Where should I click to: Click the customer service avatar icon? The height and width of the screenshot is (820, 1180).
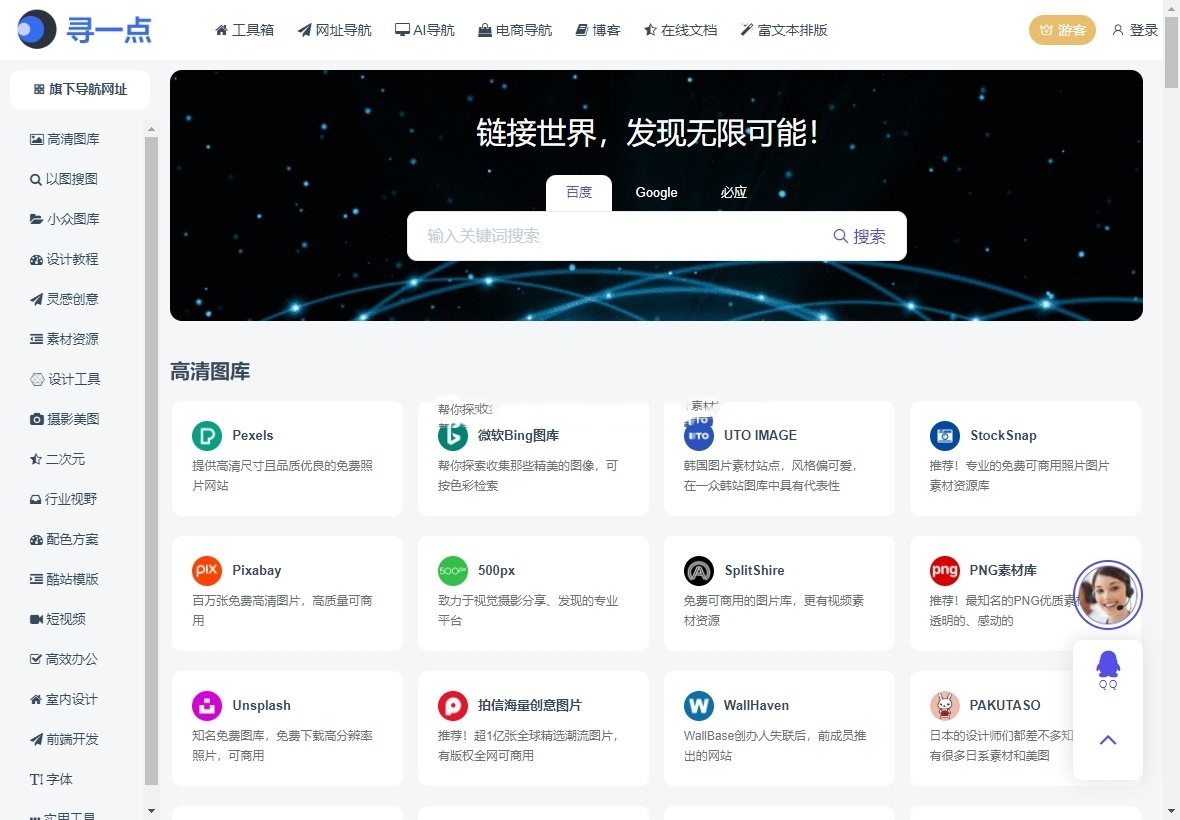[1108, 594]
